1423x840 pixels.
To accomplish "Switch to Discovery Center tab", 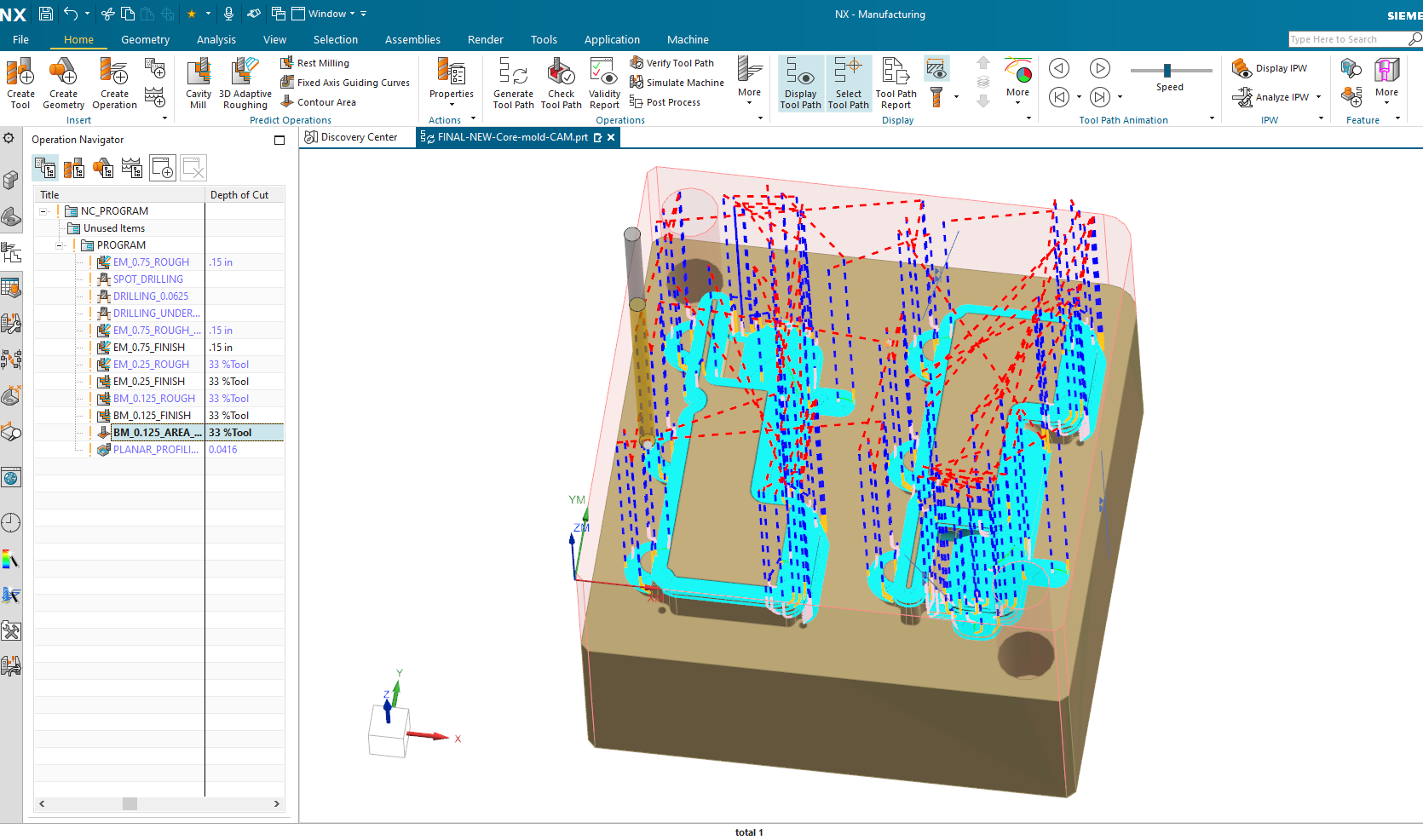I will [351, 137].
